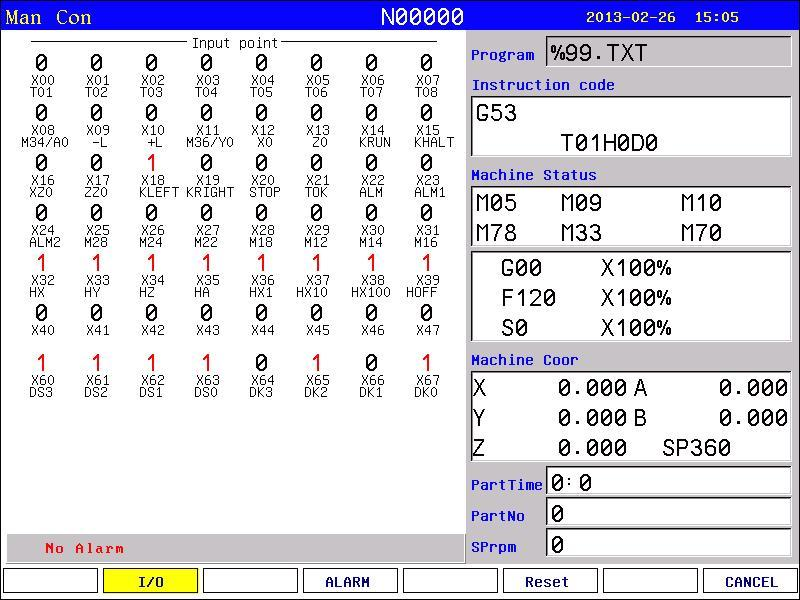Click the No Alarm status bar
The width and height of the screenshot is (800, 600).
(x=236, y=548)
